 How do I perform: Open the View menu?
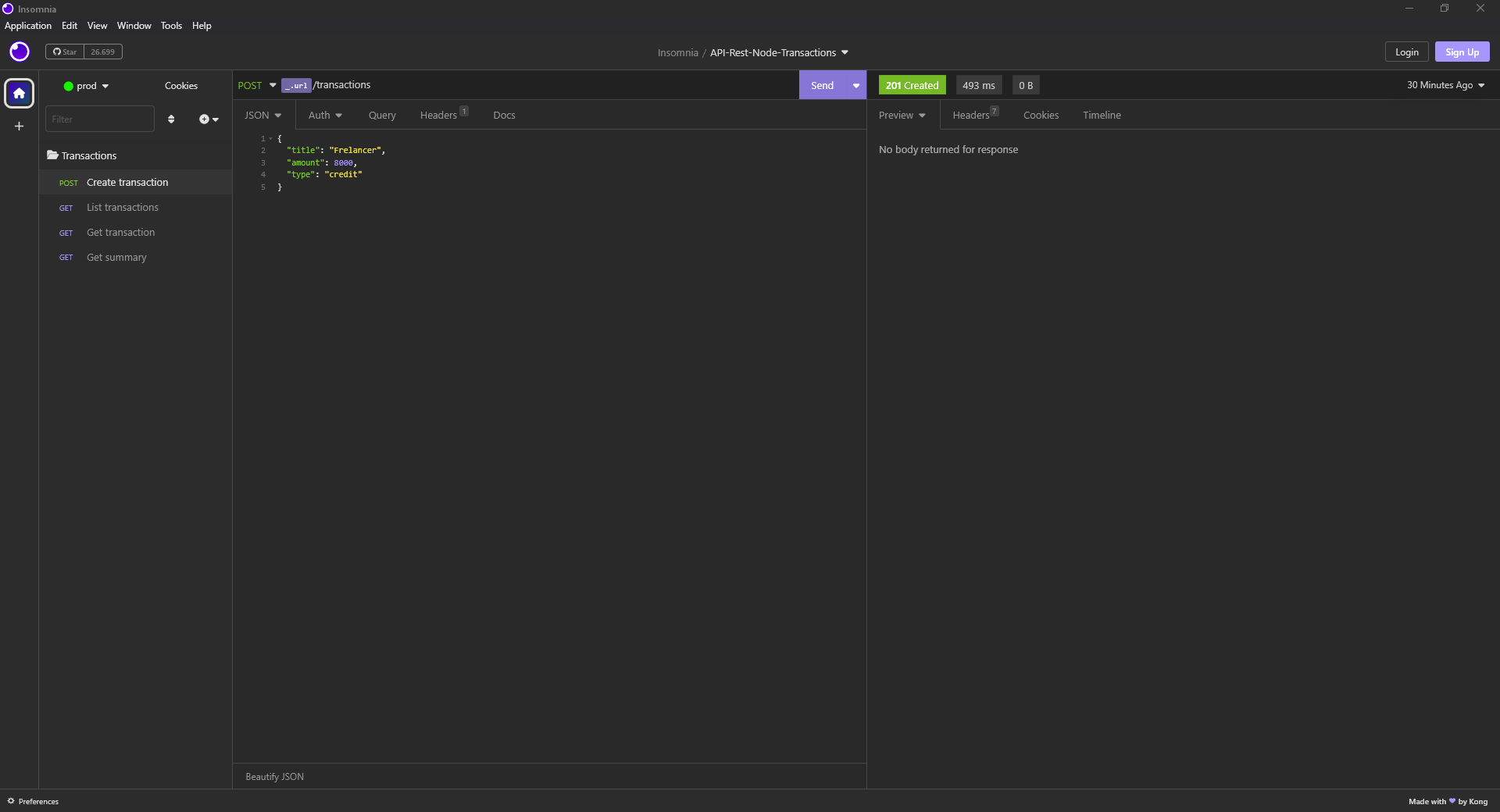coord(97,26)
